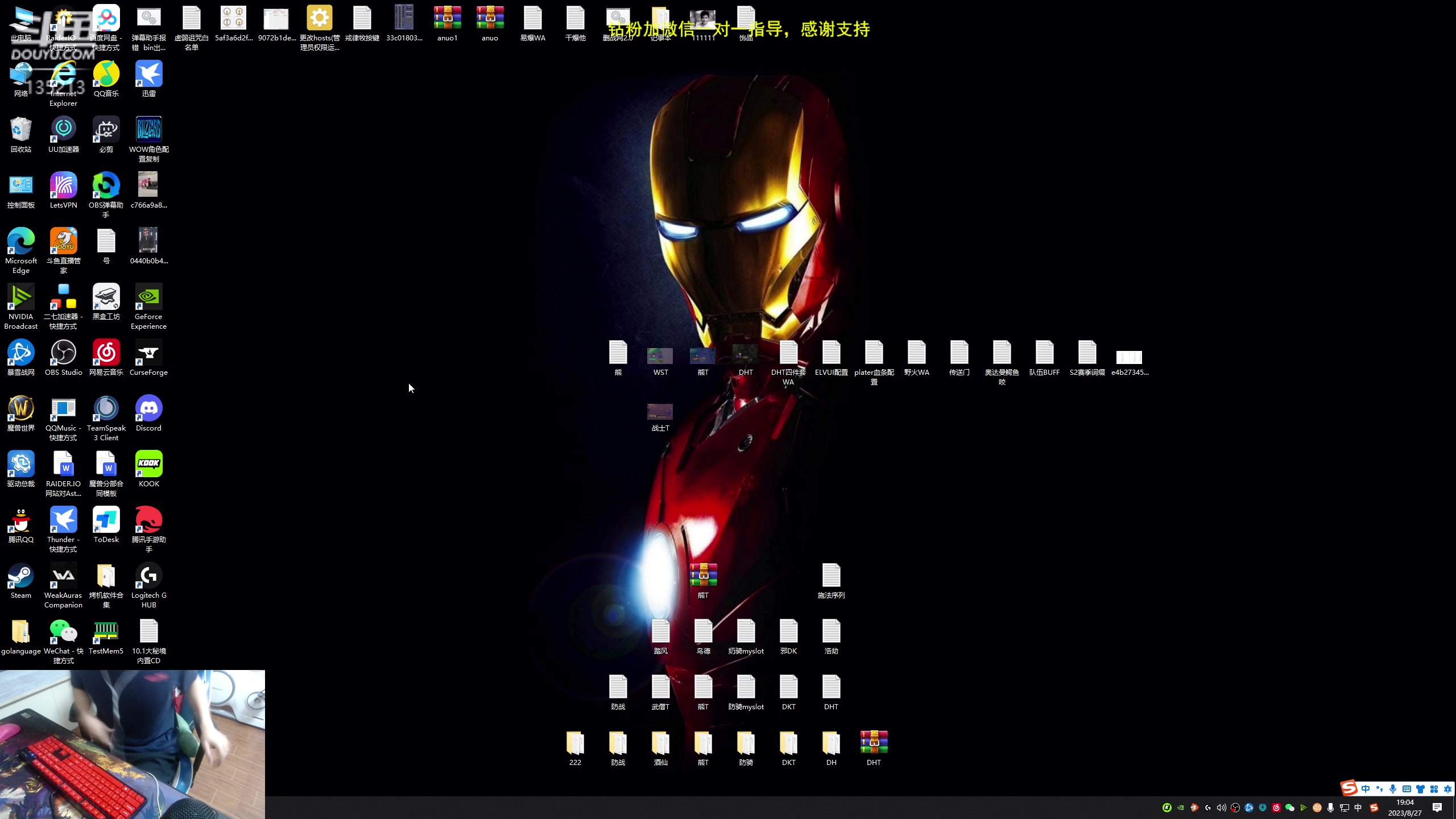Open 网易云音乐 shortcut
The image size is (1456, 819).
[x=106, y=358]
